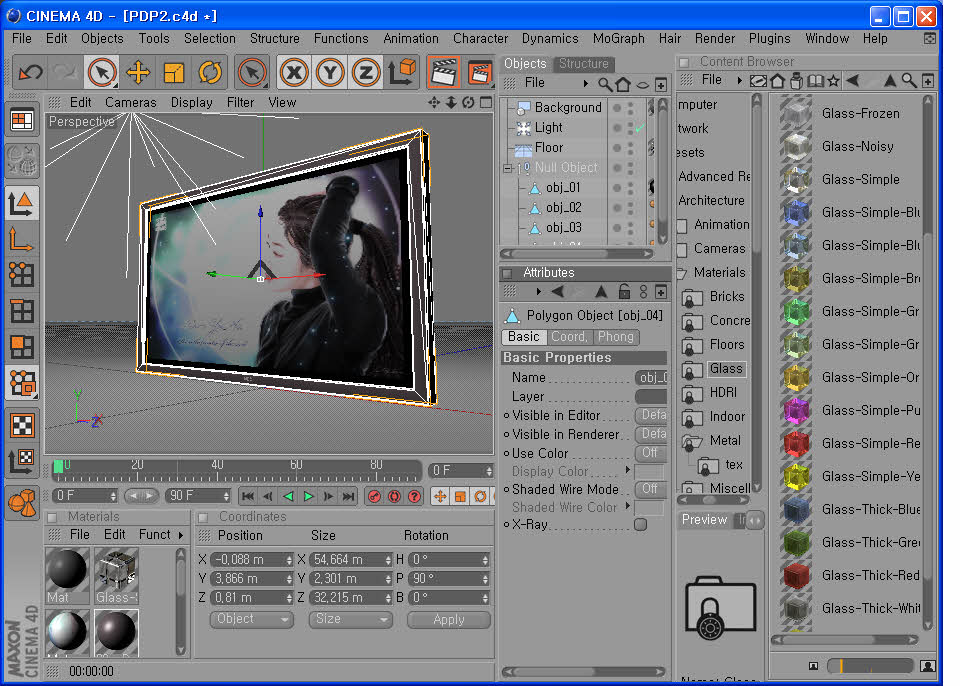Viewport: 960px width, 686px height.
Task: Toggle Autokeying button
Action: click(394, 496)
